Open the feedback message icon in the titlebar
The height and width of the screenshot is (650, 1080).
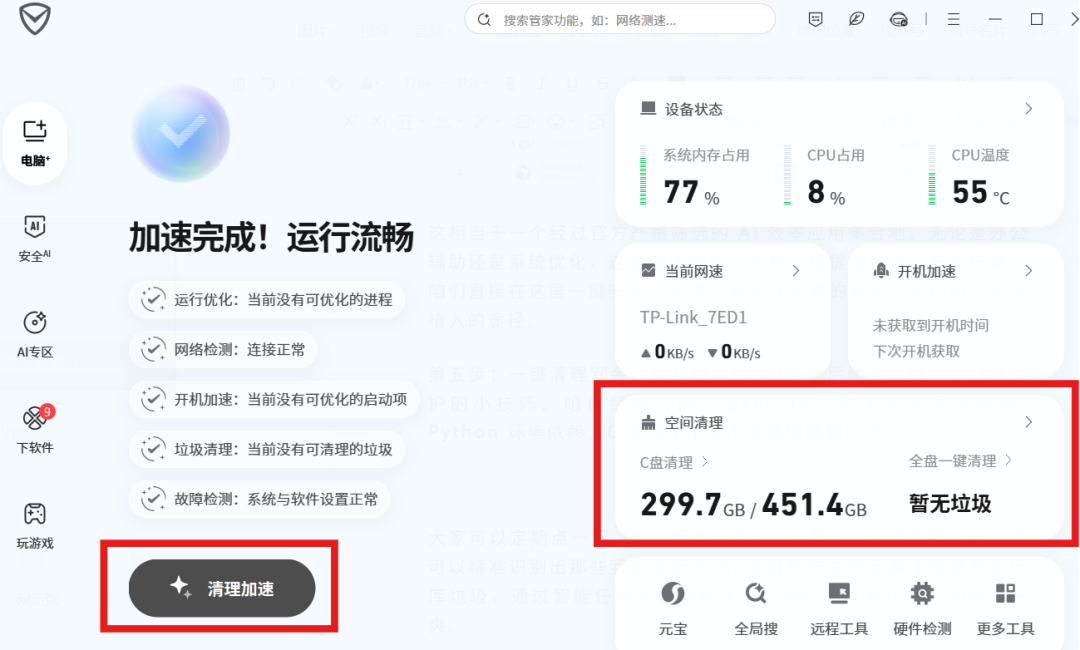pos(815,18)
